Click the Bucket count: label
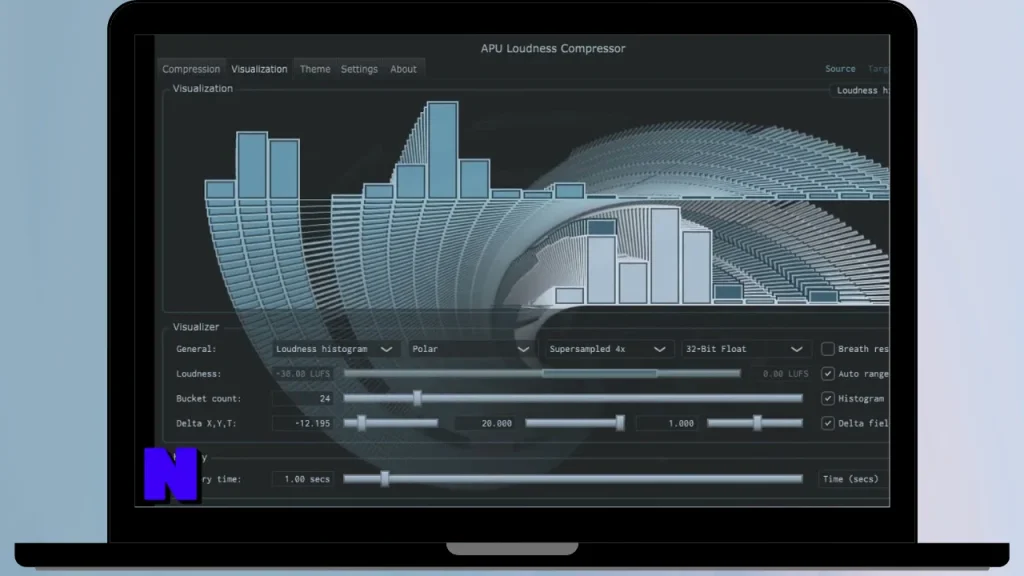The image size is (1024, 576). pos(208,398)
